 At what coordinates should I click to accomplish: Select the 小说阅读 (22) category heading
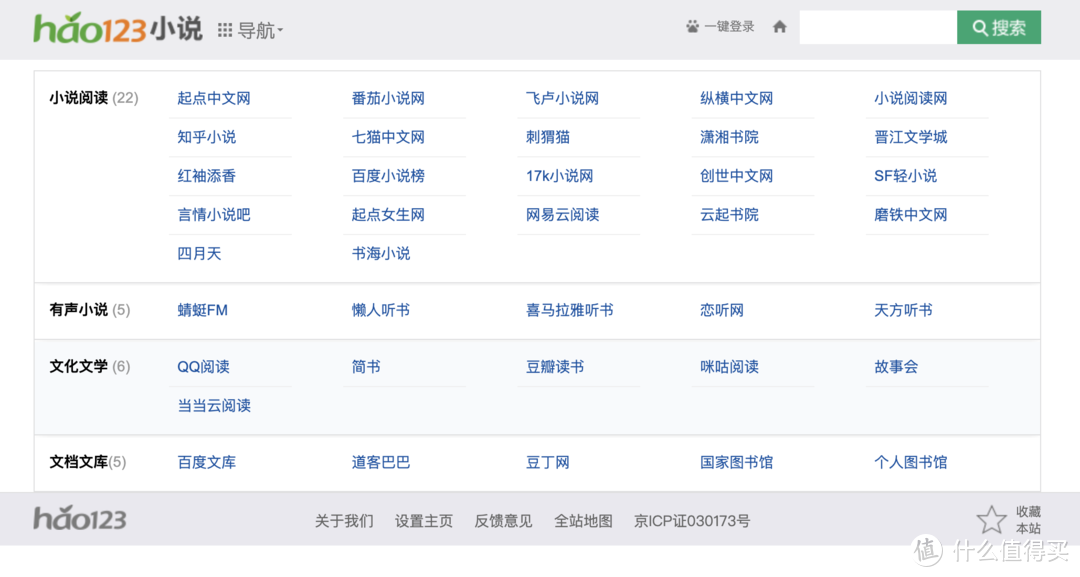coord(94,98)
